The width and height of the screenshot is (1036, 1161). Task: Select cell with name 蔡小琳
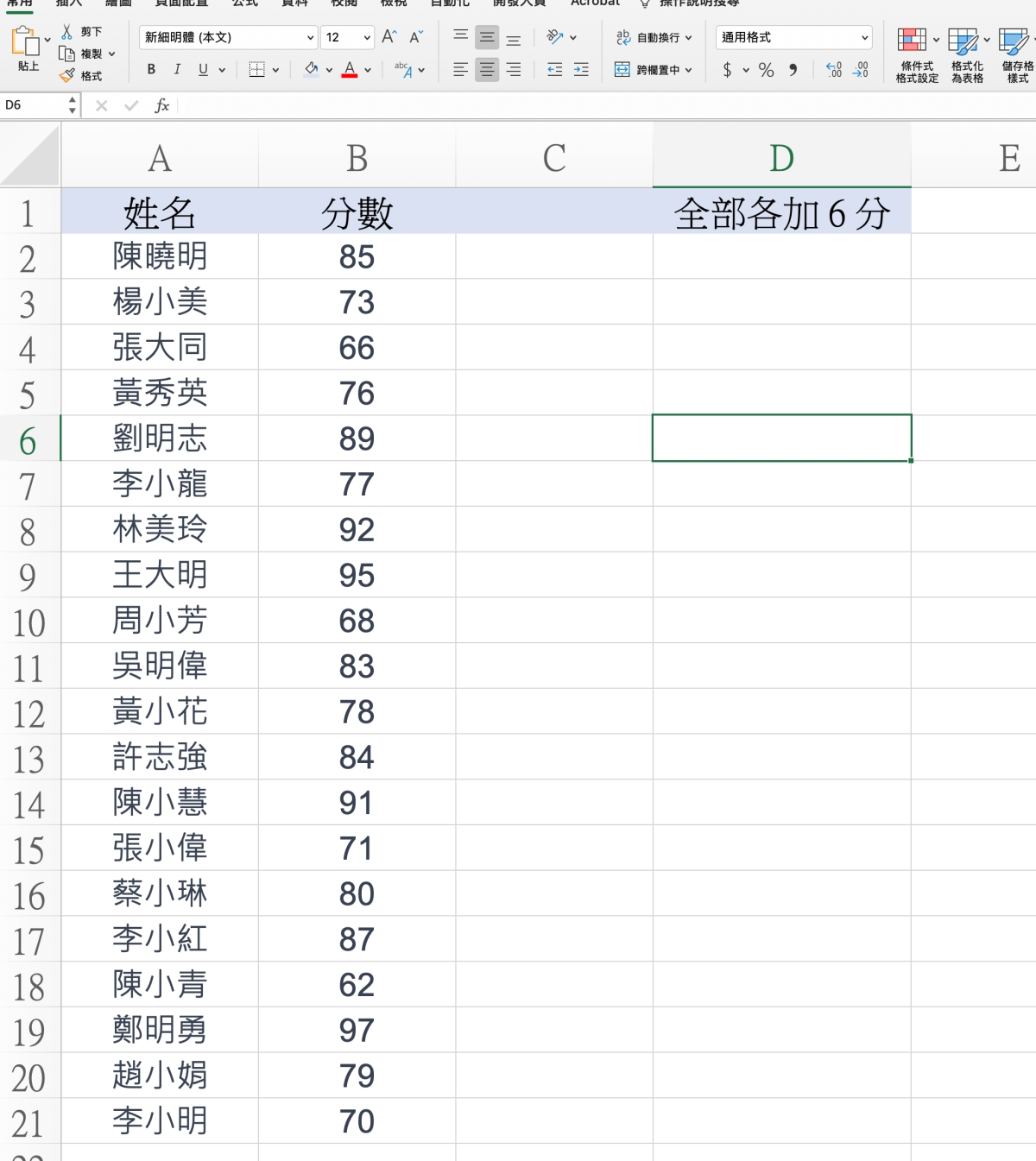(x=160, y=893)
